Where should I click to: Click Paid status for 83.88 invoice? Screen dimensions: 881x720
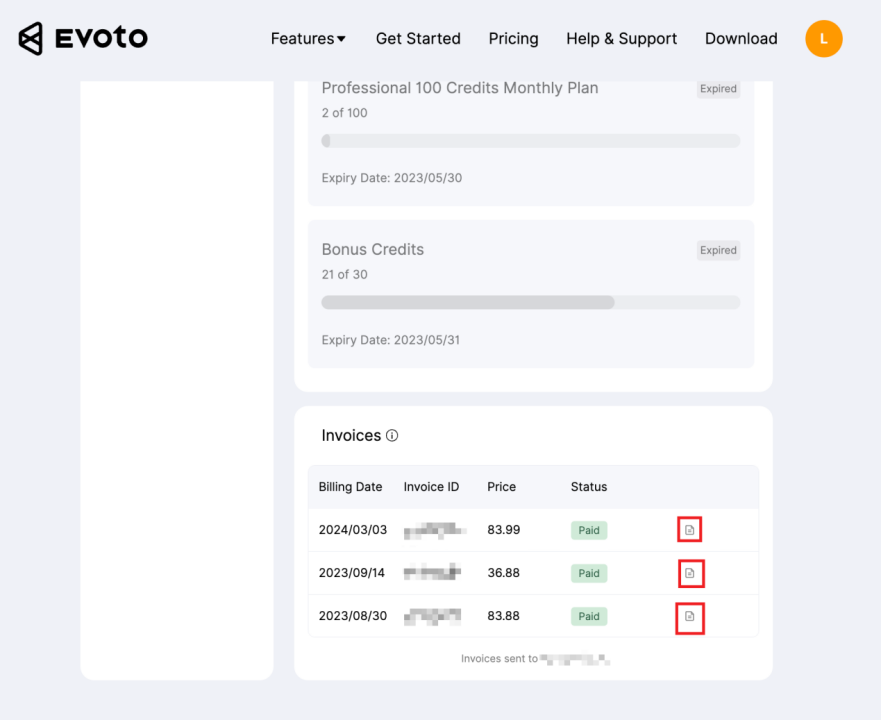pyautogui.click(x=589, y=616)
